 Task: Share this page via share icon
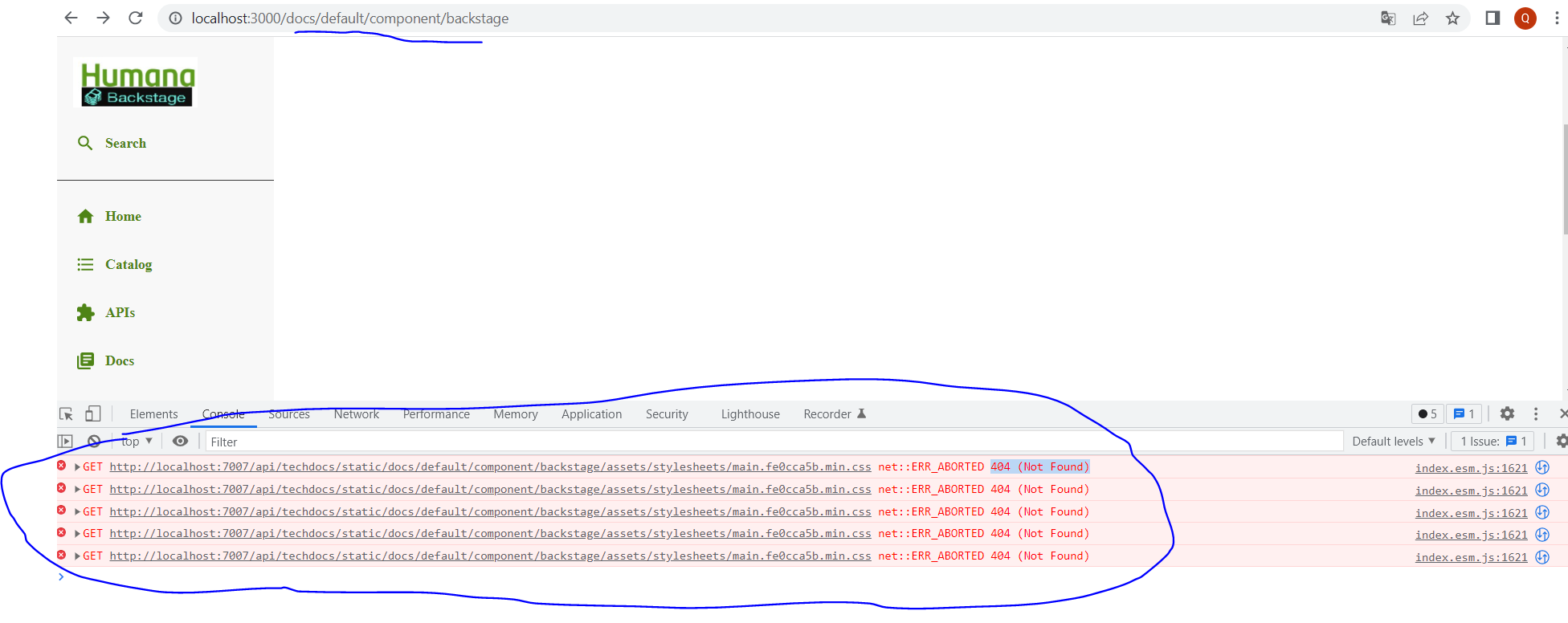(1420, 18)
